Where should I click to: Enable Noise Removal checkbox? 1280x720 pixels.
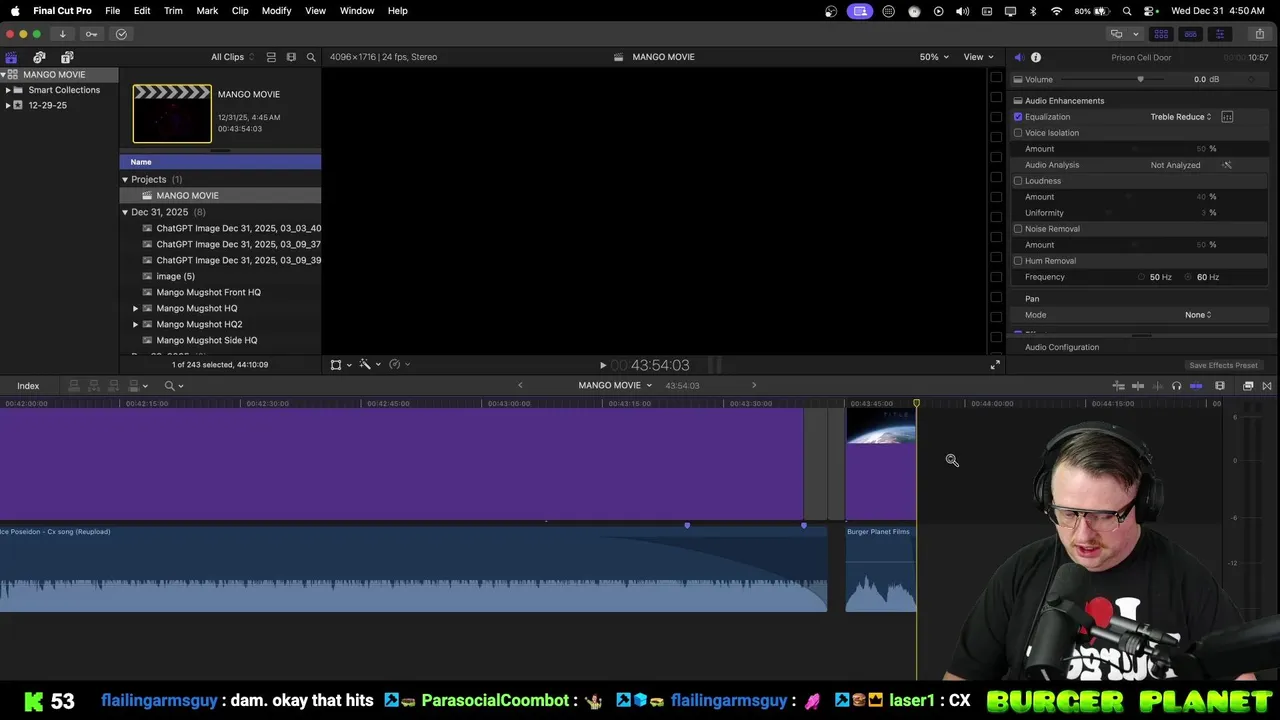1018,229
